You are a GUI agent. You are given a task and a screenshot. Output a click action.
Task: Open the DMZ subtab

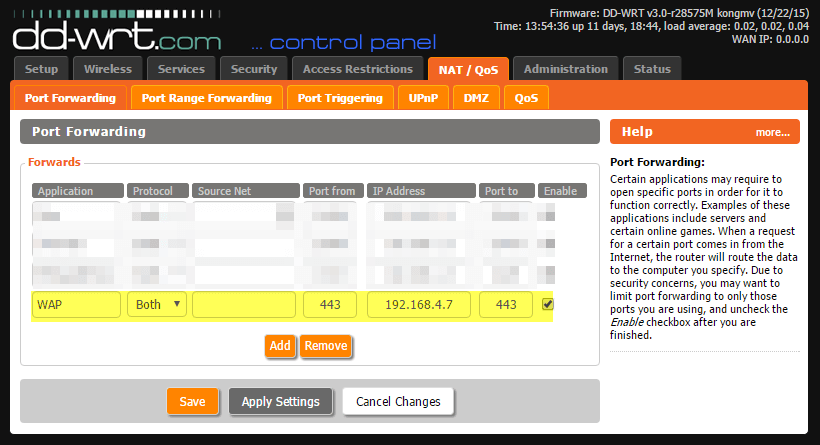pos(476,98)
